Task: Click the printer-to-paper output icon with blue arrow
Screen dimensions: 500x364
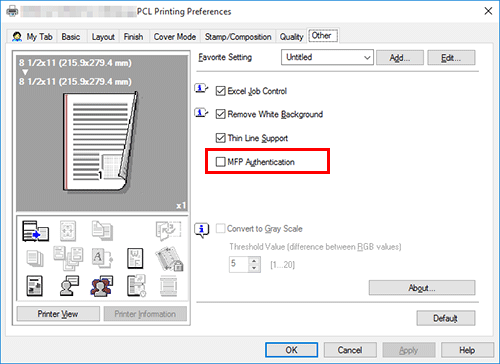Action: pyautogui.click(x=36, y=231)
